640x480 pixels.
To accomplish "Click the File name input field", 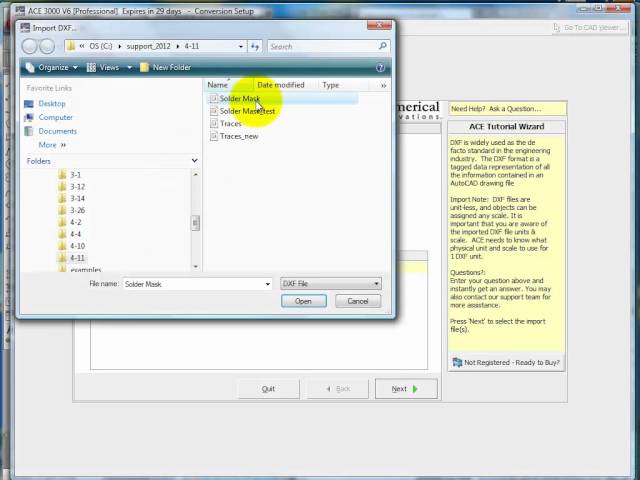I will pos(193,284).
